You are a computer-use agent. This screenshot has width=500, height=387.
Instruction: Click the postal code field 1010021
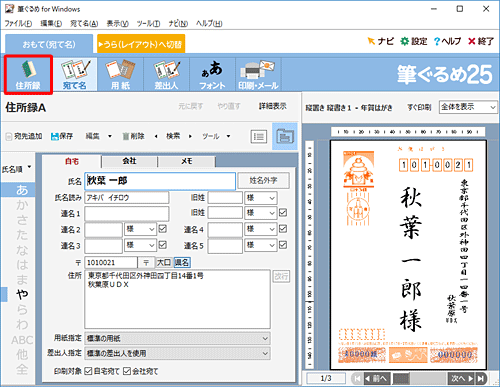click(x=111, y=263)
